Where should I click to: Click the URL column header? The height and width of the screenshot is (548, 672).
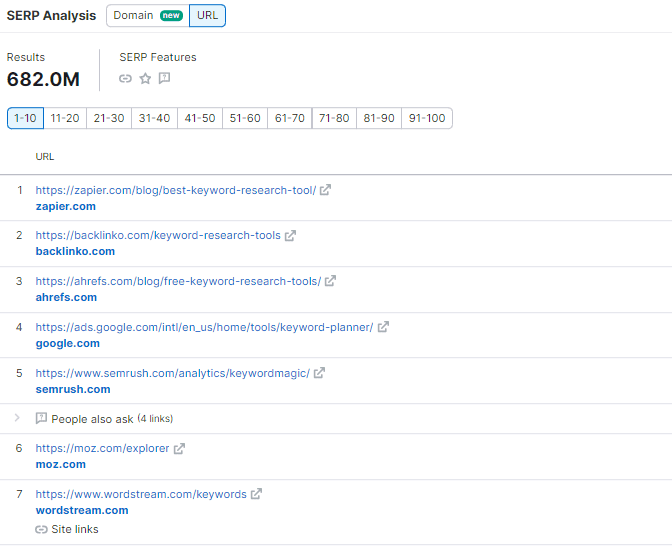point(45,157)
